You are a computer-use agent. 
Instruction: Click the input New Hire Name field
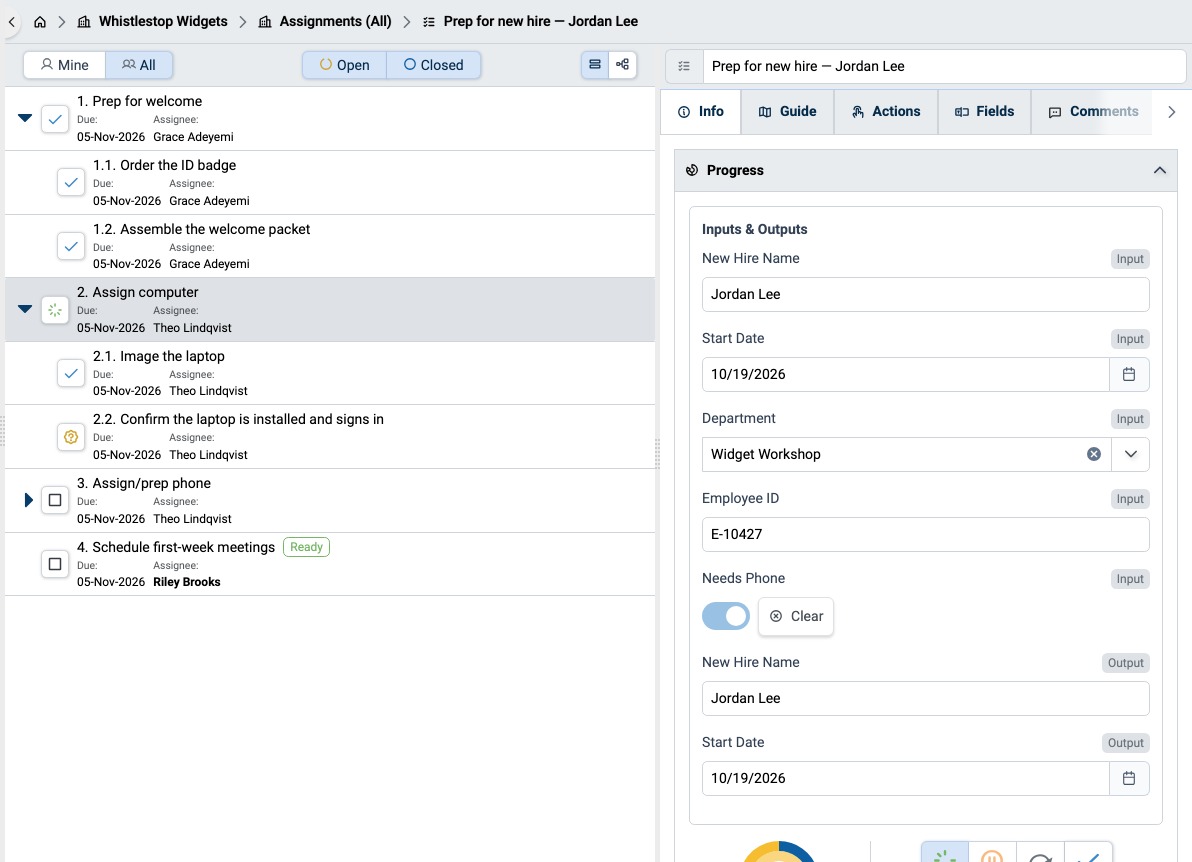click(x=925, y=294)
